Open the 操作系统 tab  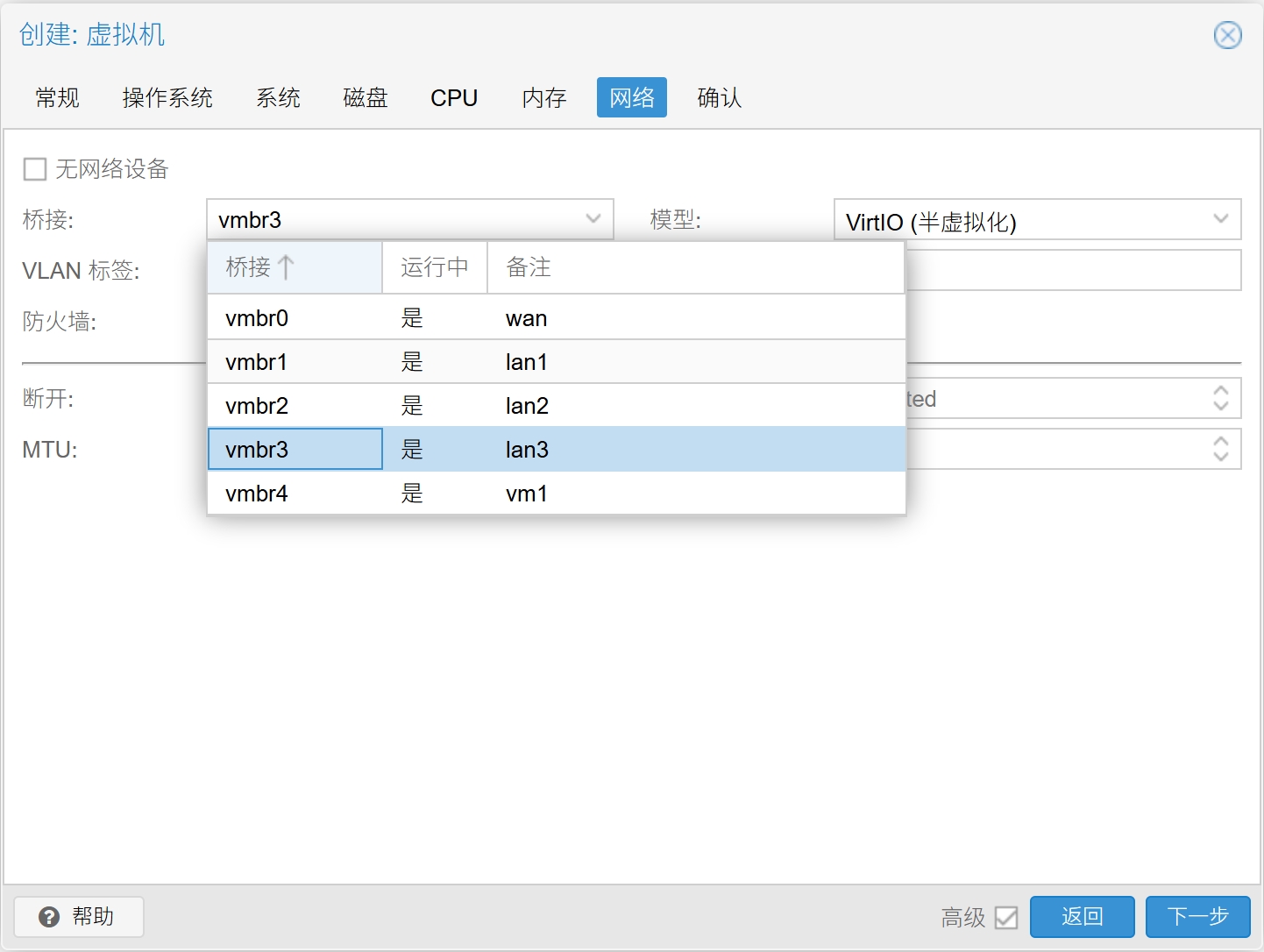(x=167, y=97)
